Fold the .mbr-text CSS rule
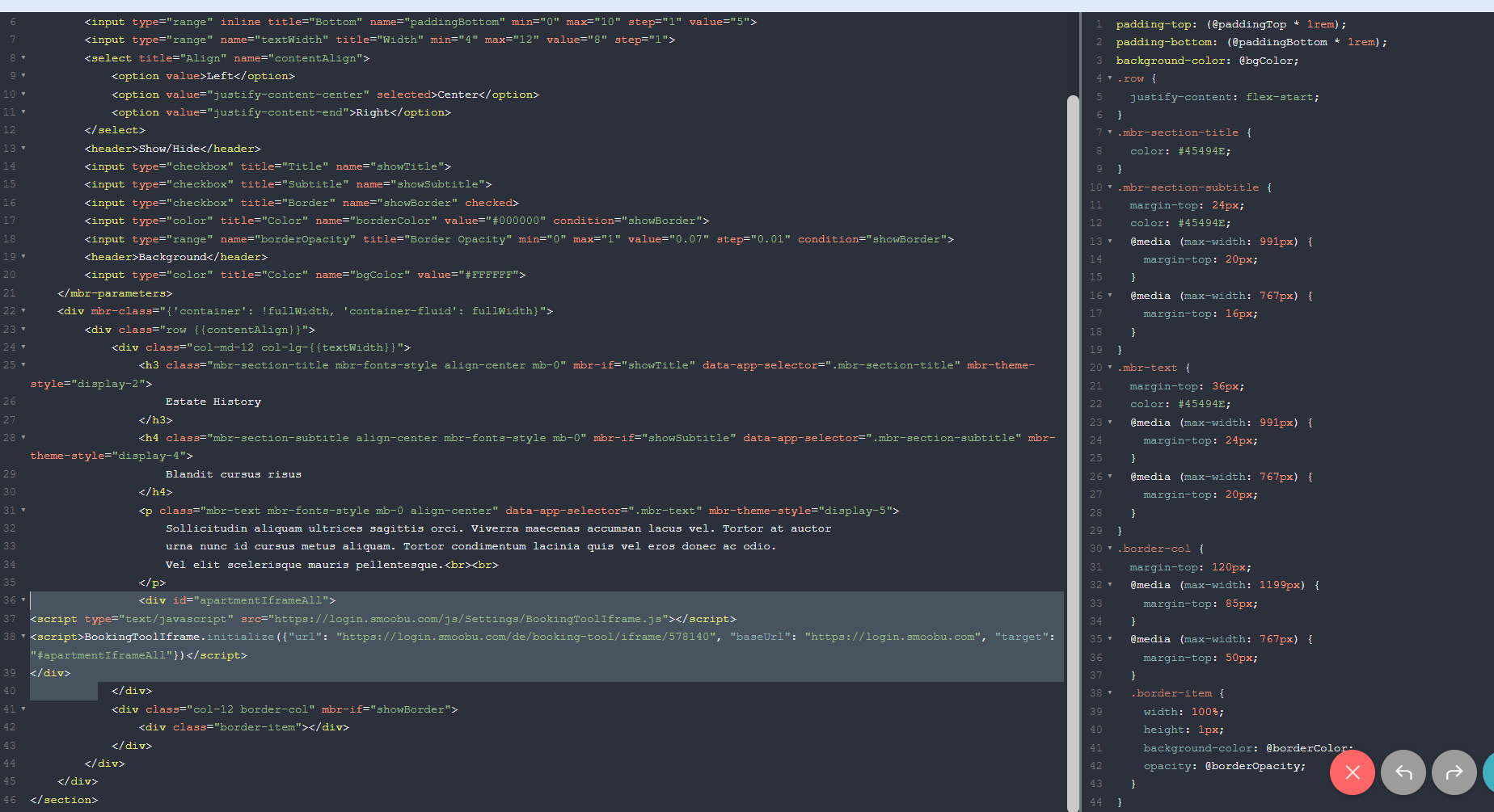The width and height of the screenshot is (1494, 812). [1110, 368]
